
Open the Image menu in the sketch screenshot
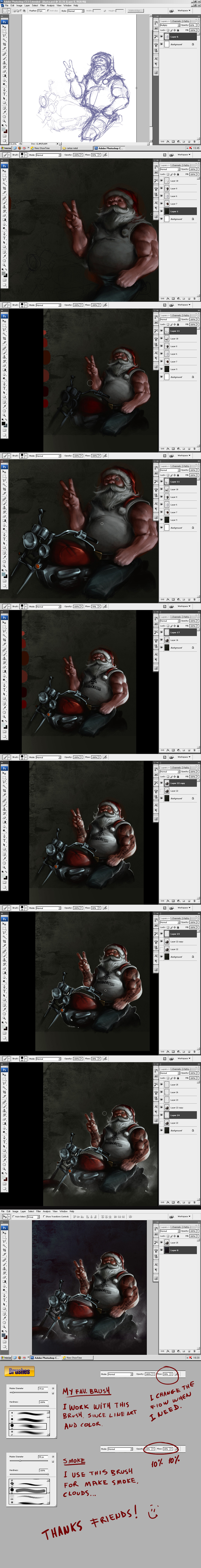tap(19, 5)
